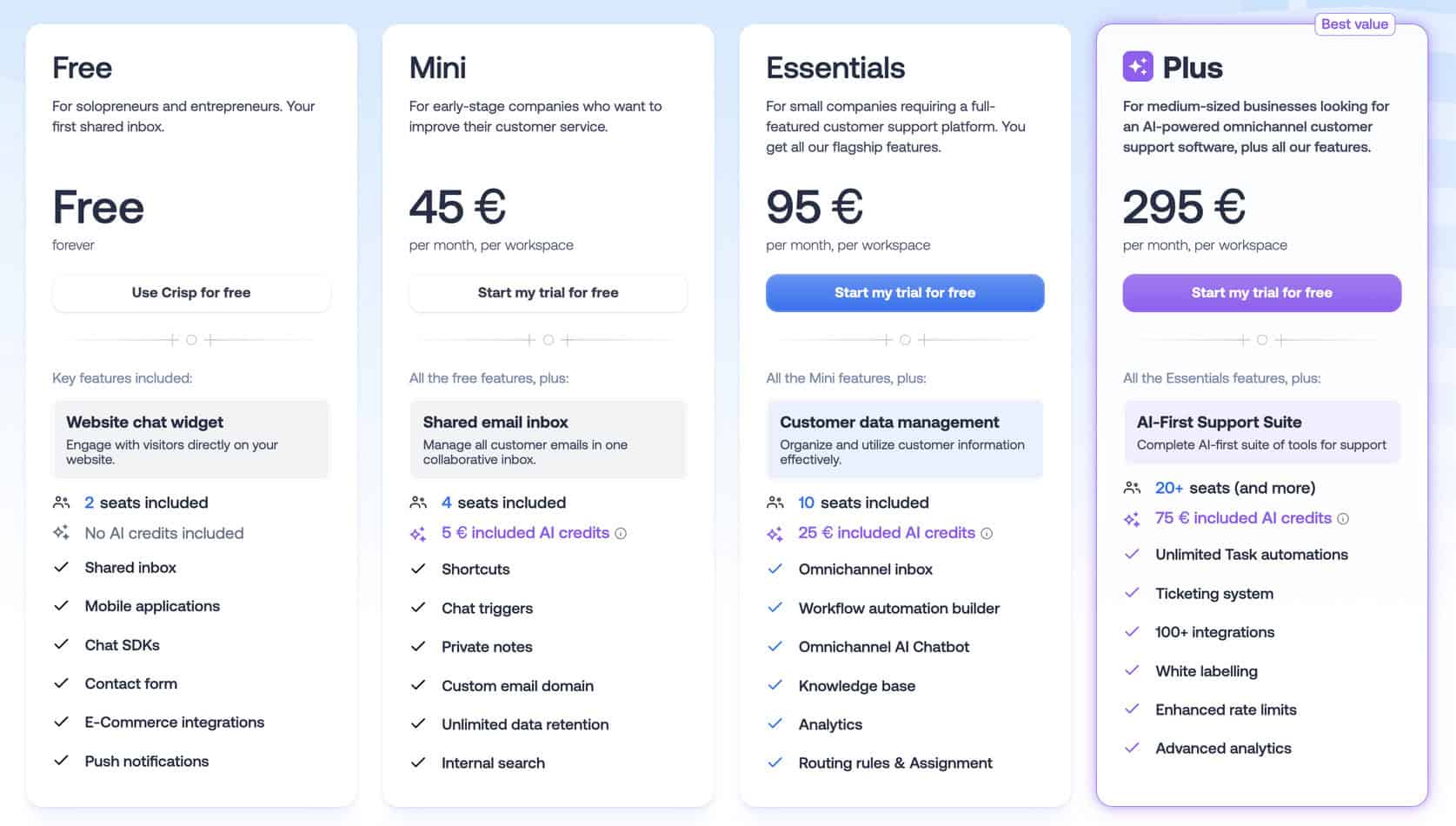Click the info icon beside Essentials AI credits
The image size is (1456, 826).
tap(987, 533)
